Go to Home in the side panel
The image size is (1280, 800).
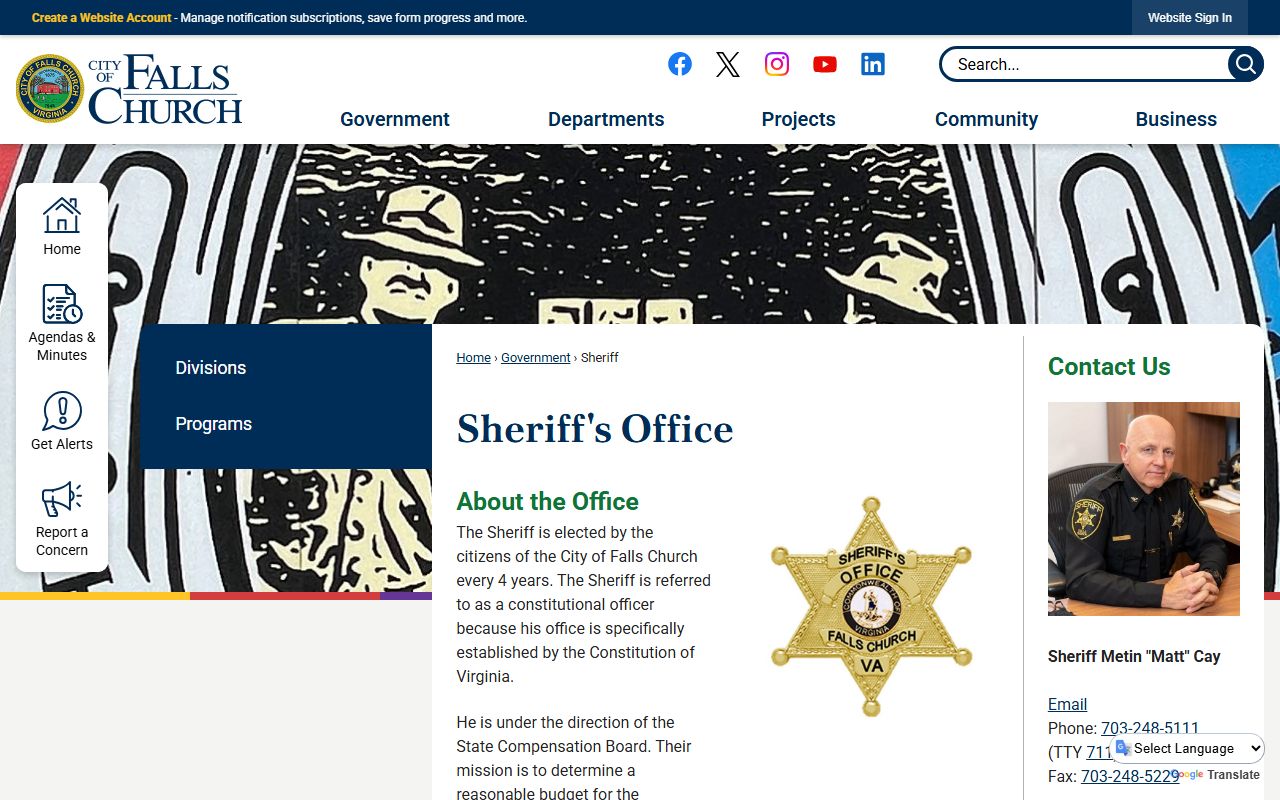[x=62, y=227]
